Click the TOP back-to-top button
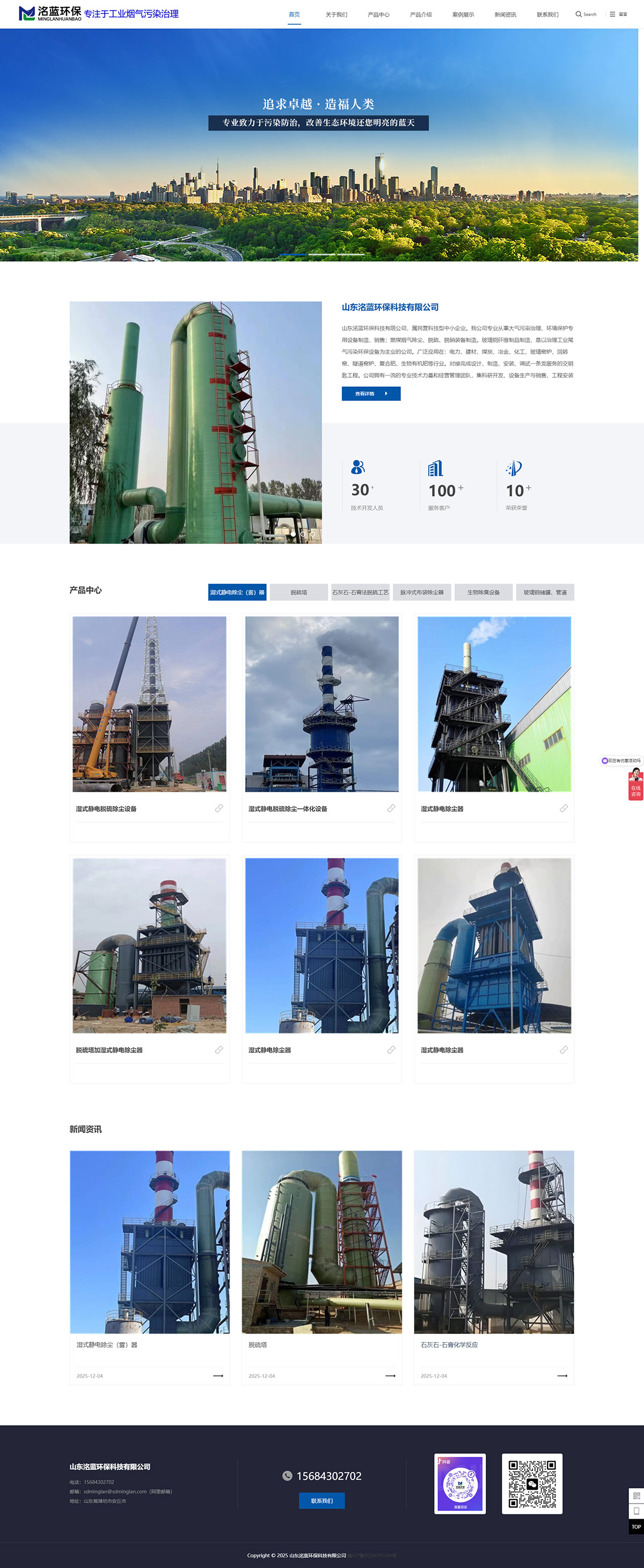 pyautogui.click(x=636, y=1527)
